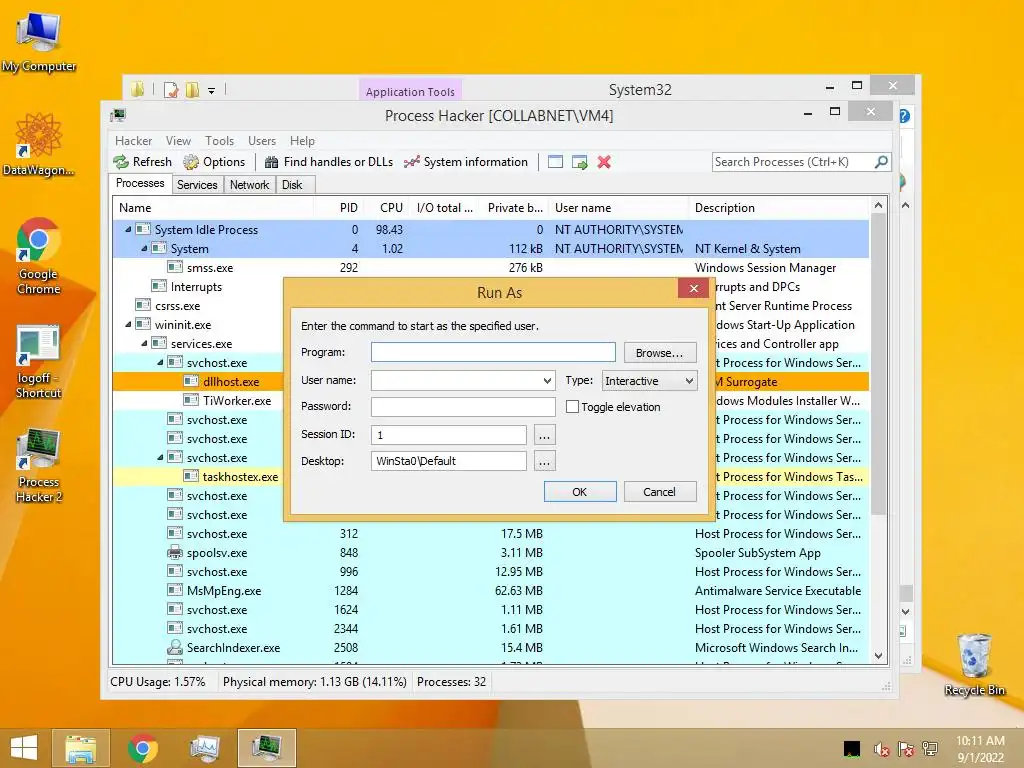1024x768 pixels.
Task: Open System information graph icon
Action: pyautogui.click(x=411, y=162)
